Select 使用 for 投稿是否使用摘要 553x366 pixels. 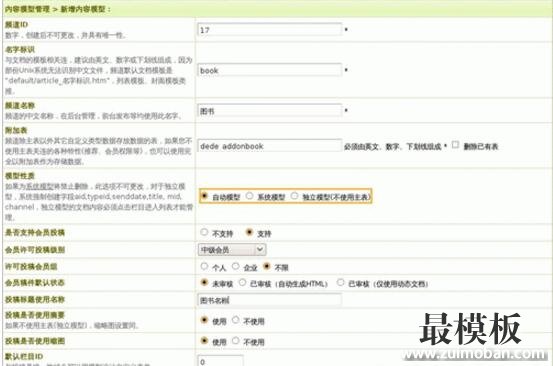coord(204,320)
